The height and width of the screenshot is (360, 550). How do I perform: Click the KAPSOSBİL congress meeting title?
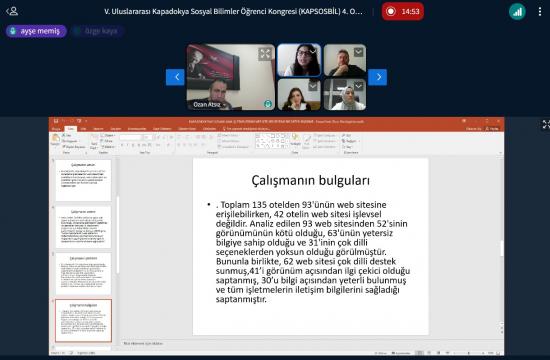pyautogui.click(x=233, y=12)
